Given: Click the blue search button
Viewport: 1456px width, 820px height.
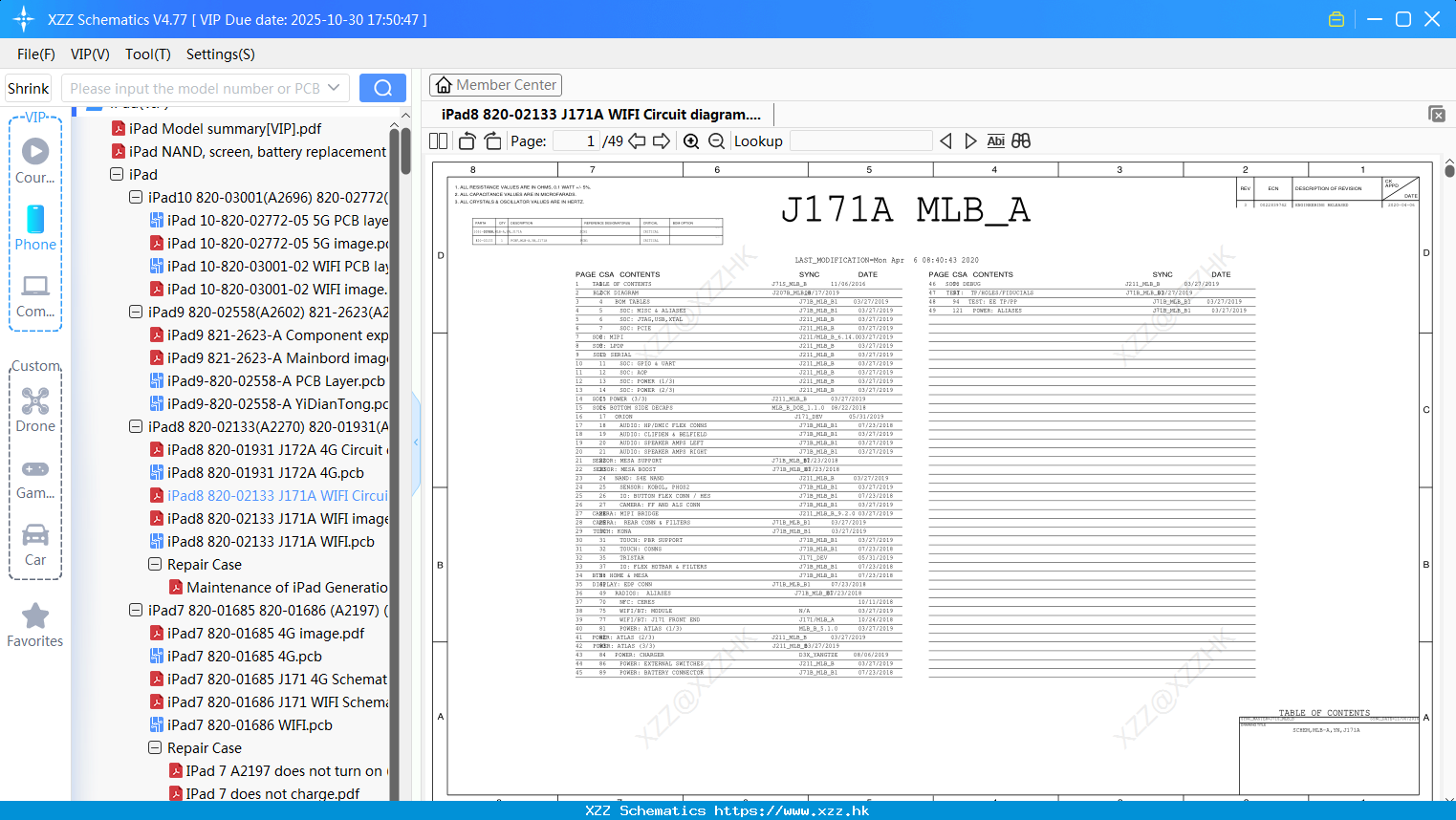Looking at the screenshot, I should click(x=382, y=88).
